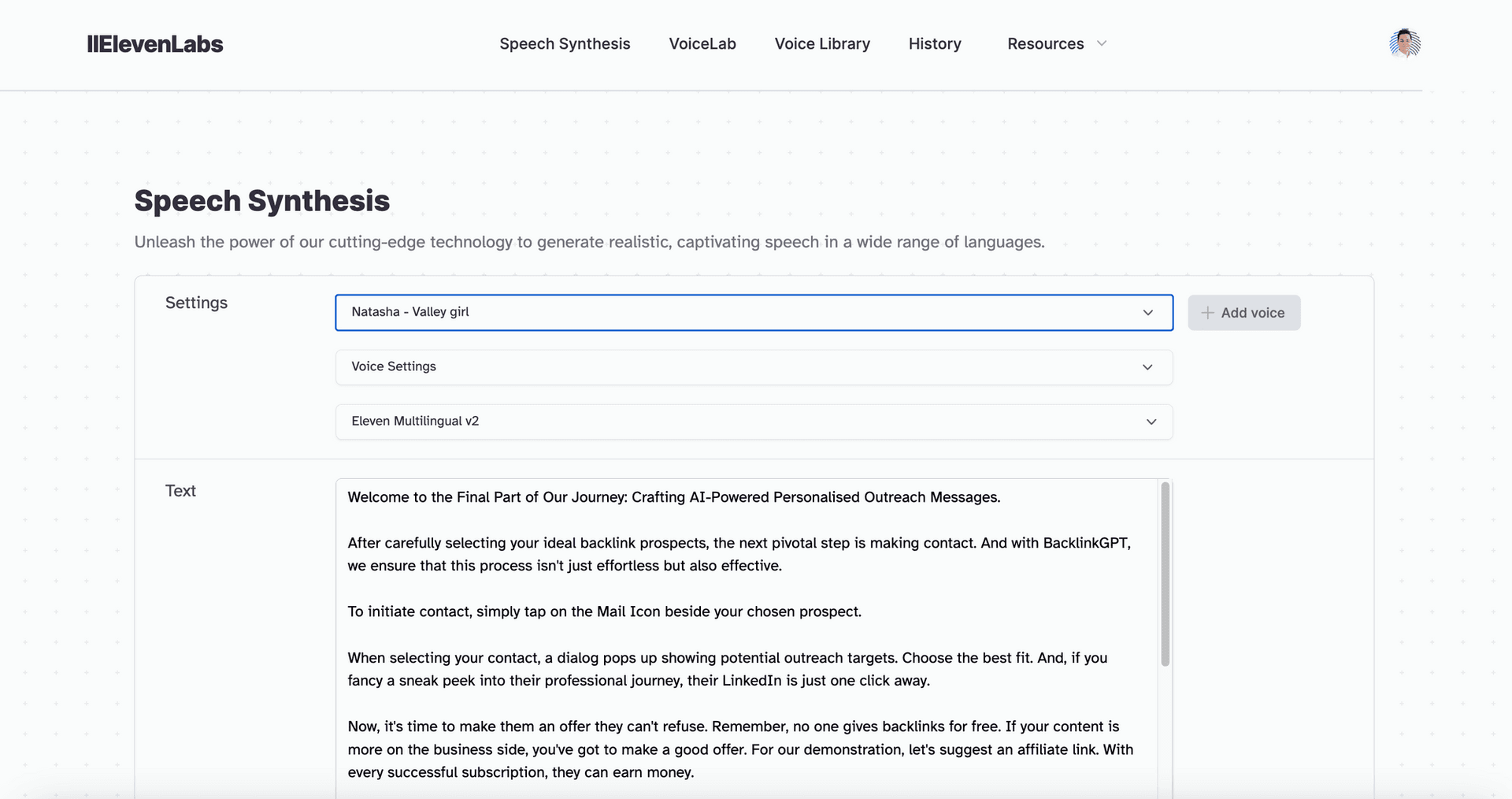Click the plus icon in Add voice
The height and width of the screenshot is (799, 1512).
(x=1207, y=313)
